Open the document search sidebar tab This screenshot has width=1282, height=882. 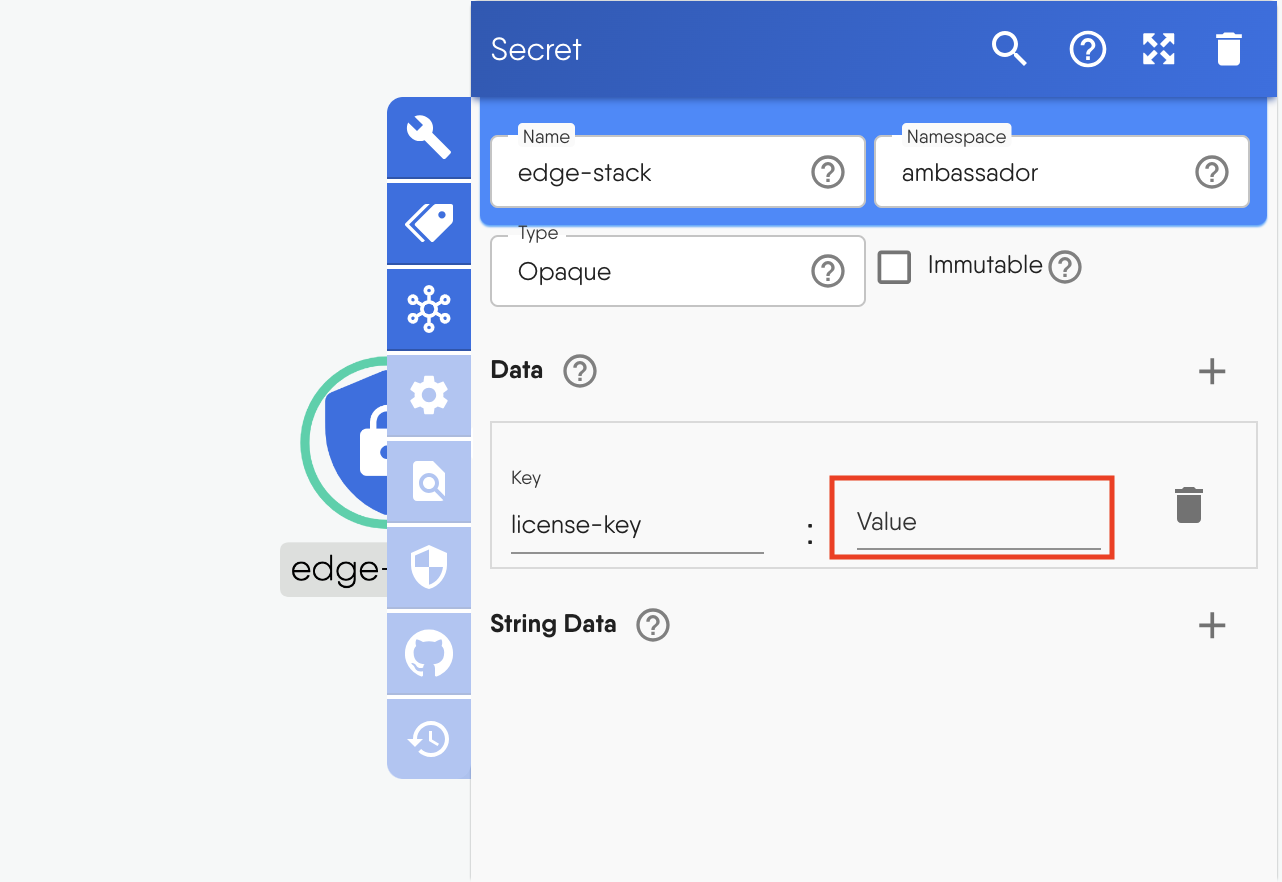429,482
